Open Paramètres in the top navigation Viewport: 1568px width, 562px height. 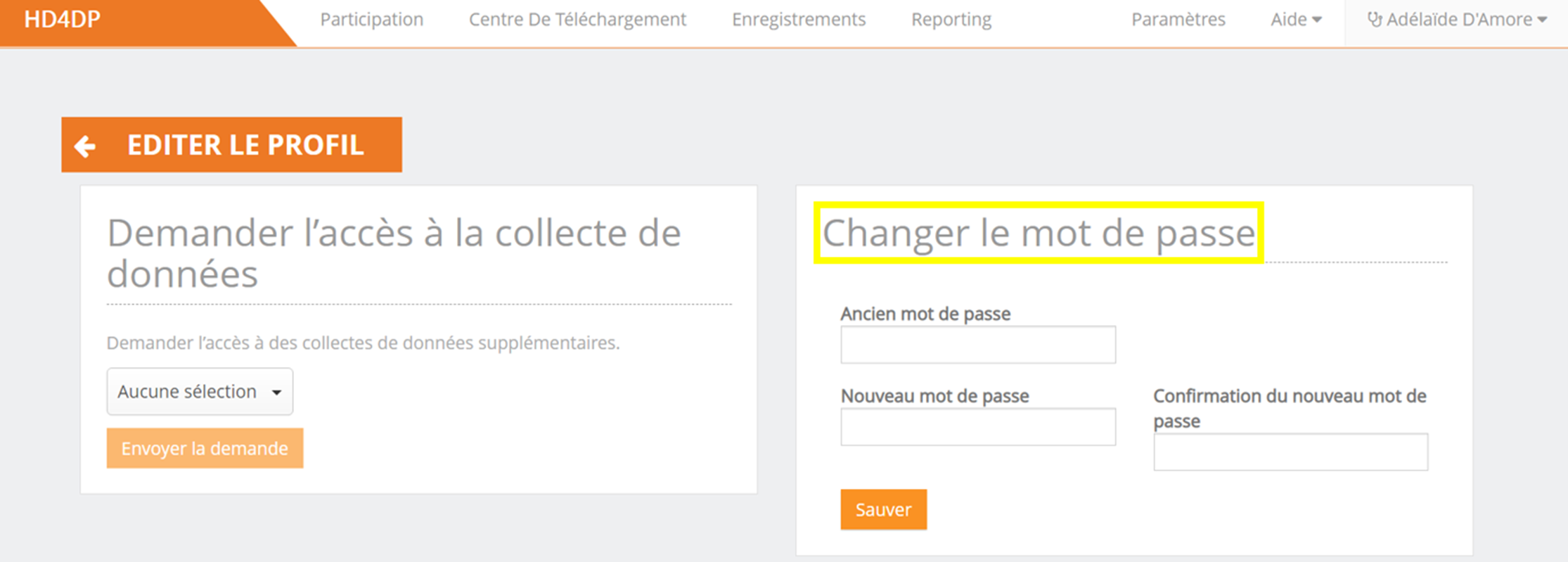pyautogui.click(x=1178, y=20)
